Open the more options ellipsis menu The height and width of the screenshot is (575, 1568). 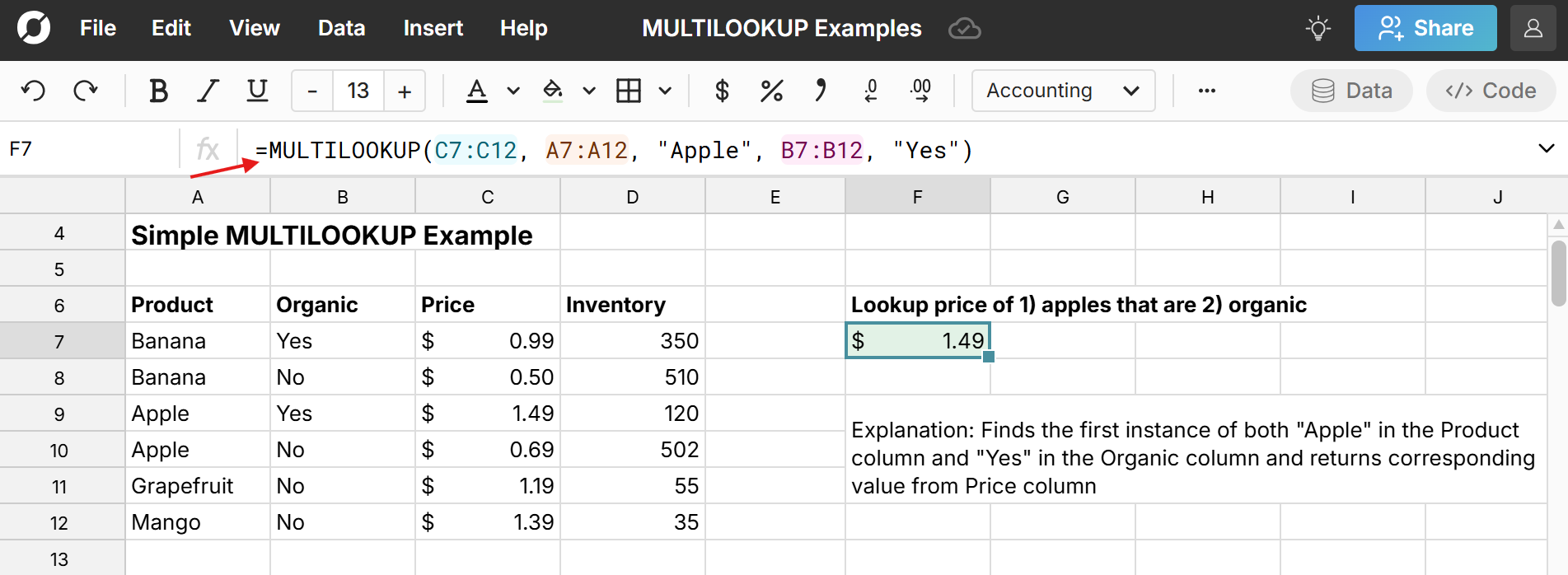(1207, 91)
